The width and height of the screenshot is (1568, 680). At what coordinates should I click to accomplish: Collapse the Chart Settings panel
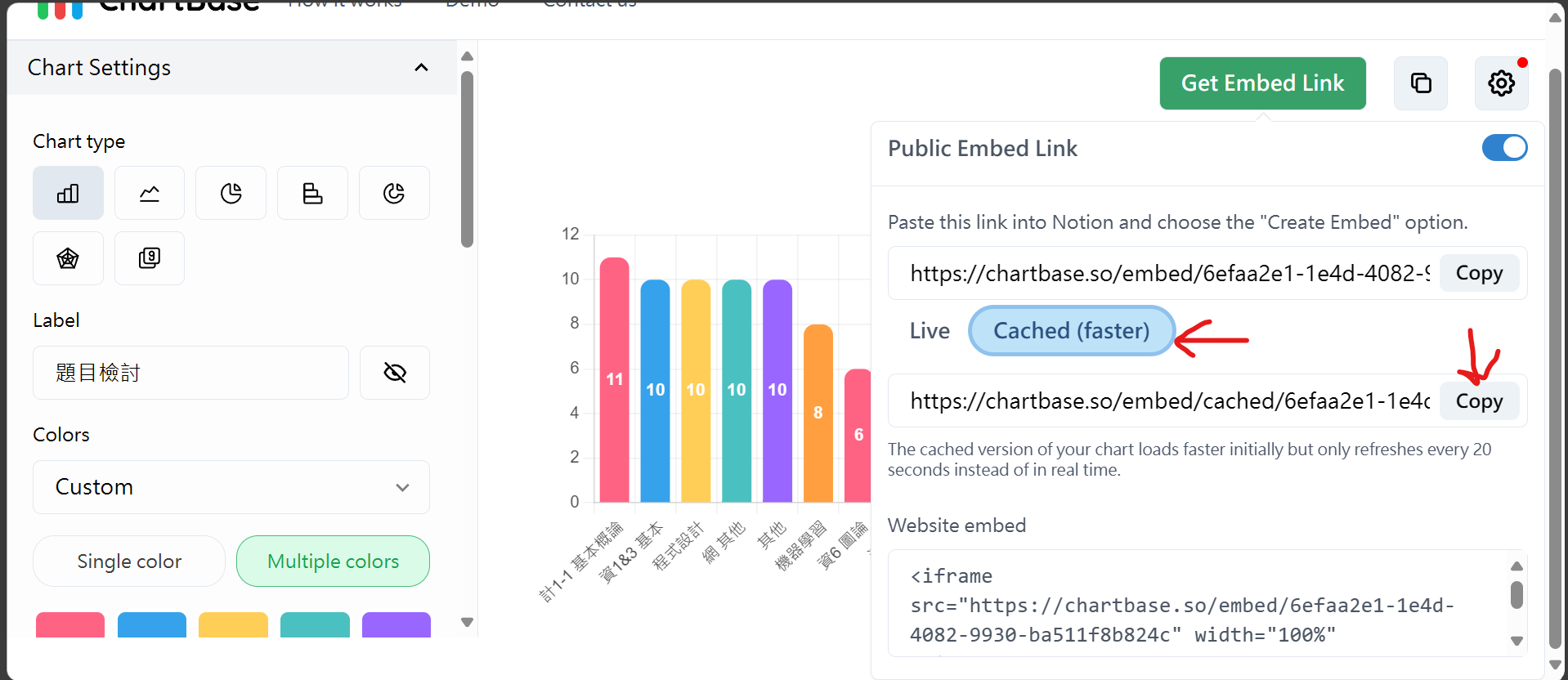pos(421,67)
